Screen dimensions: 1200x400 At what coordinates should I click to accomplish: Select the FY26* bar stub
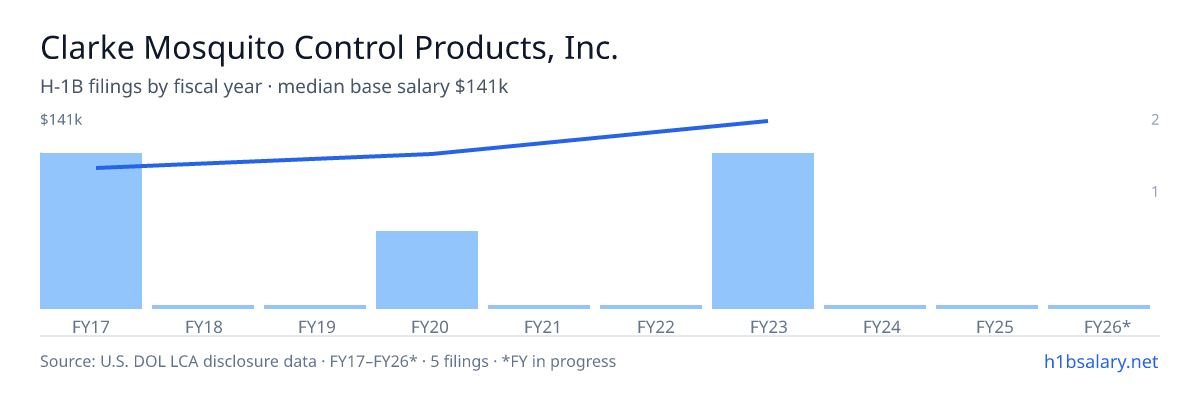(1099, 307)
